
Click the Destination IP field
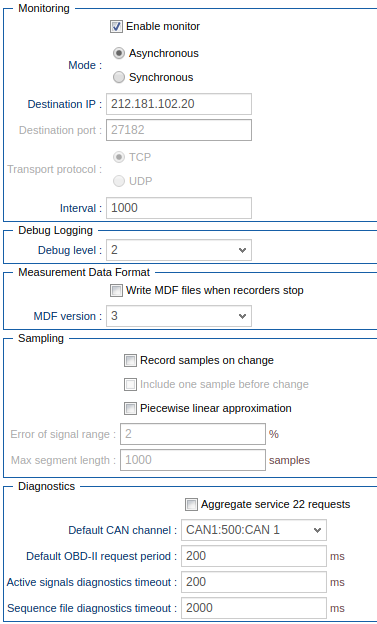(x=179, y=104)
